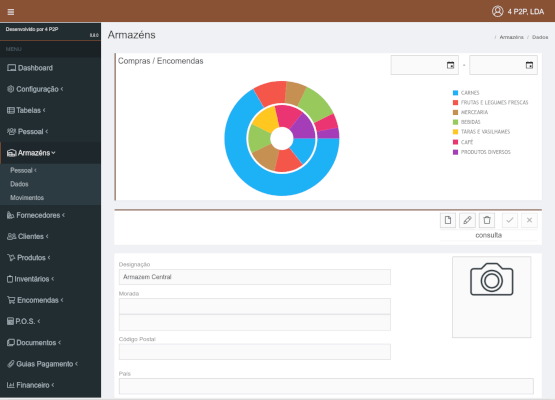Click the new record document icon
This screenshot has height=400, width=555.
(448, 220)
